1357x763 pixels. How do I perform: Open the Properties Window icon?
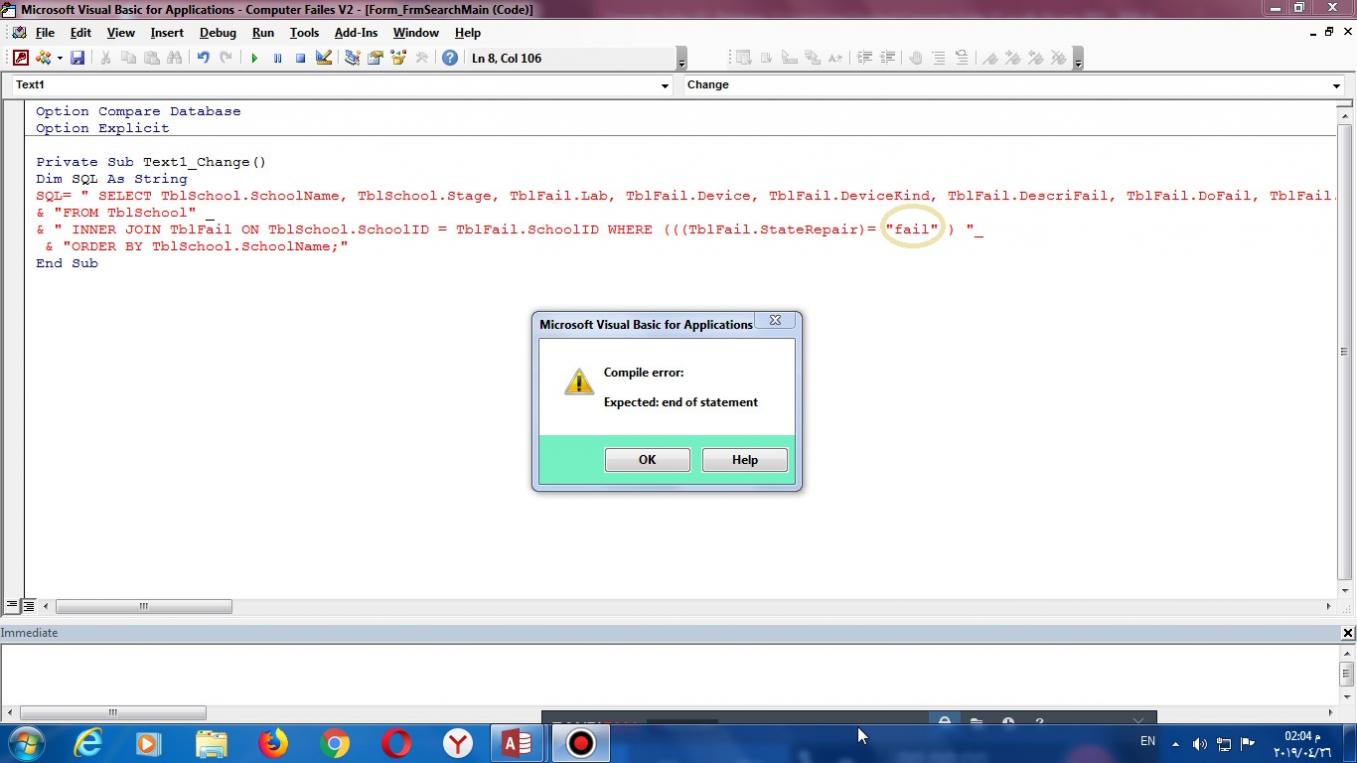(375, 58)
